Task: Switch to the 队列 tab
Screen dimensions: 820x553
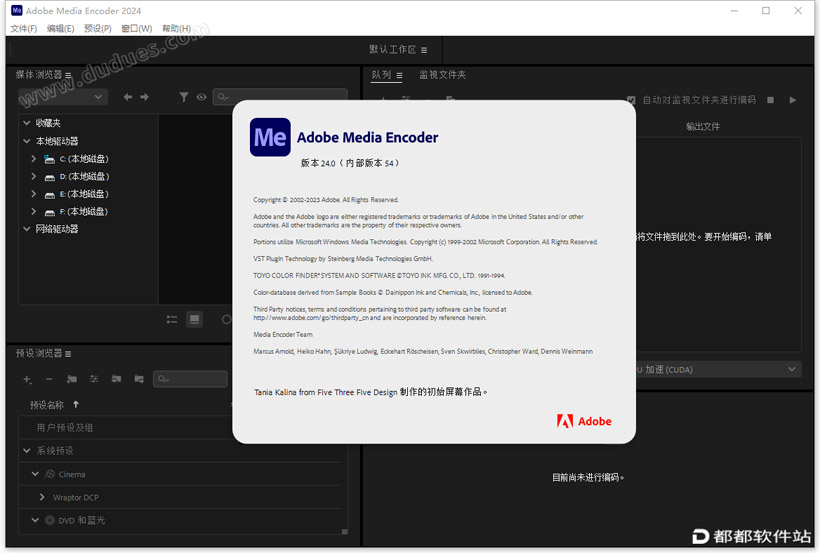Action: (381, 75)
